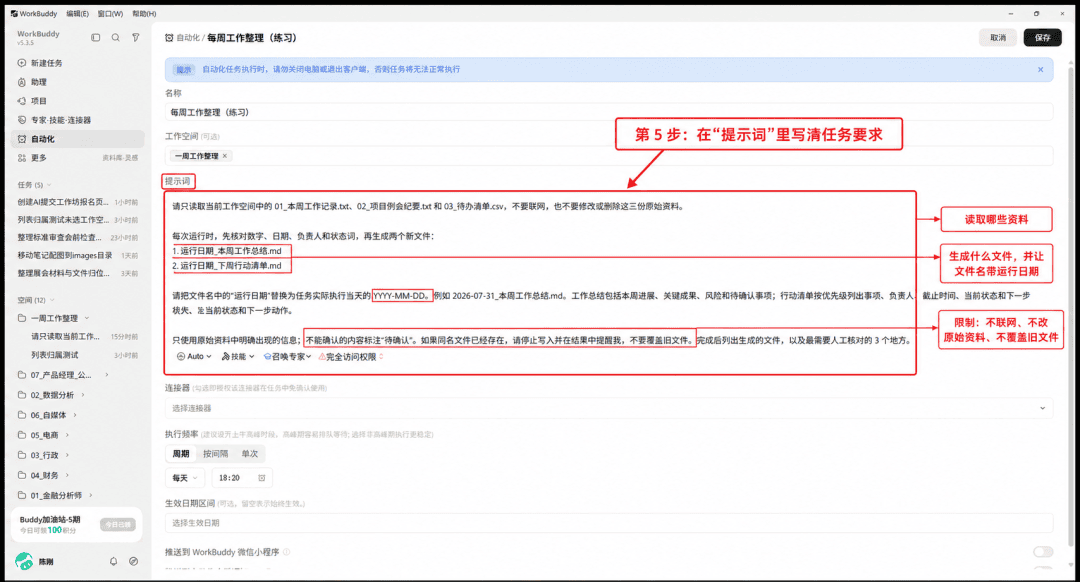
Task: Click the notification bell icon
Action: tap(114, 561)
